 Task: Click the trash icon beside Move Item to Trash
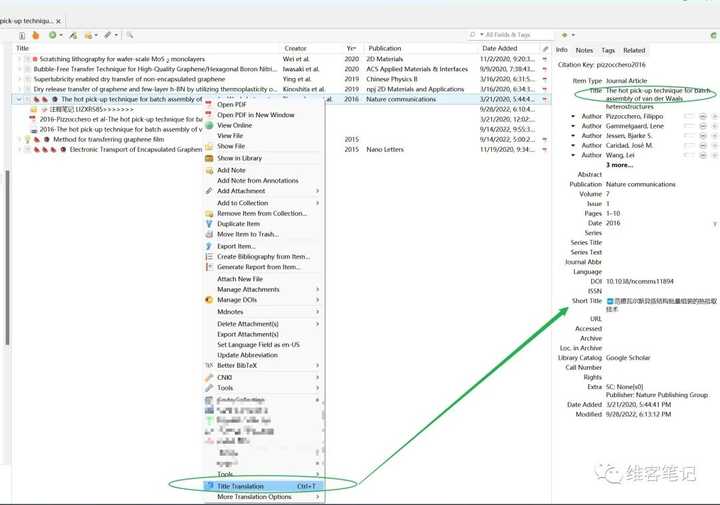(x=209, y=234)
